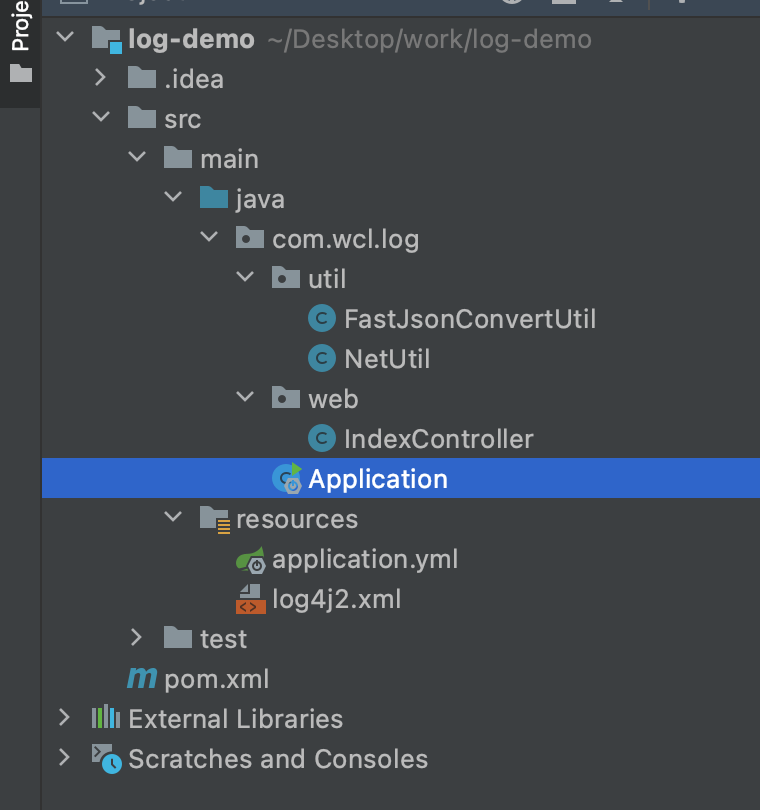Click the Spring leaf icon on application.yml
Viewport: 760px width, 810px height.
[250, 558]
